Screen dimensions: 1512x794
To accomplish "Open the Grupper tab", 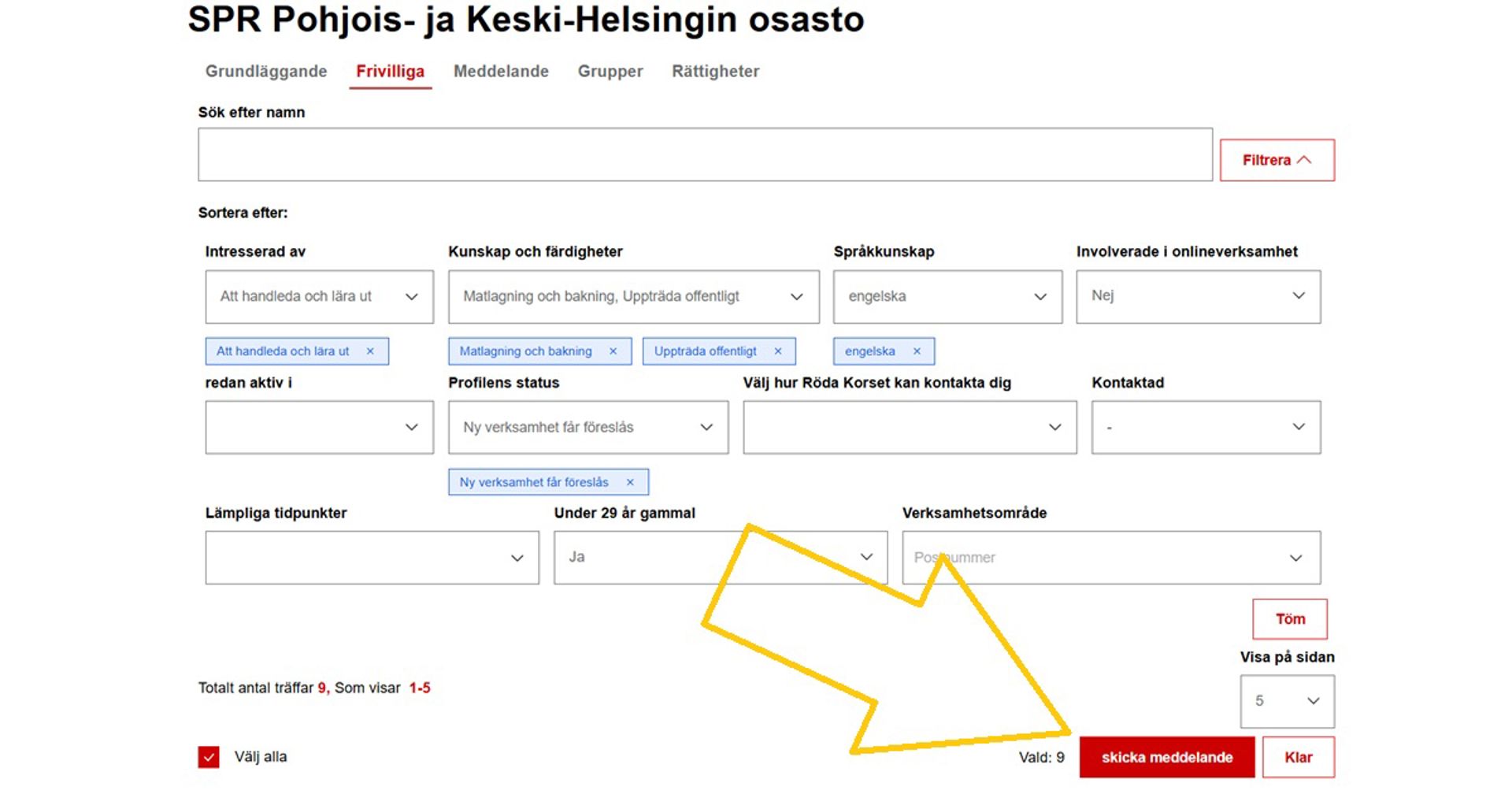I will pos(610,72).
